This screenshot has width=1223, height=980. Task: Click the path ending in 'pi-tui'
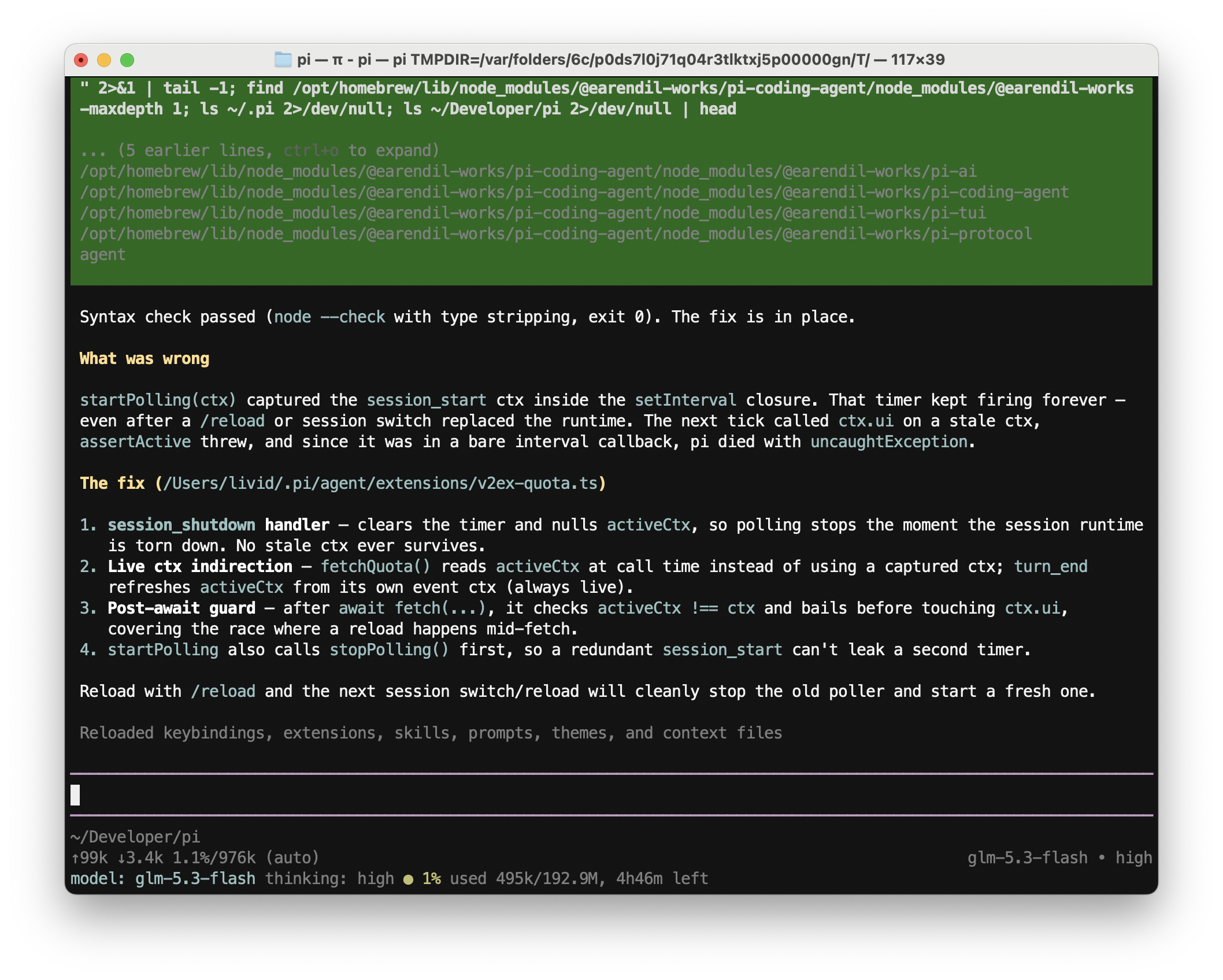pos(533,213)
